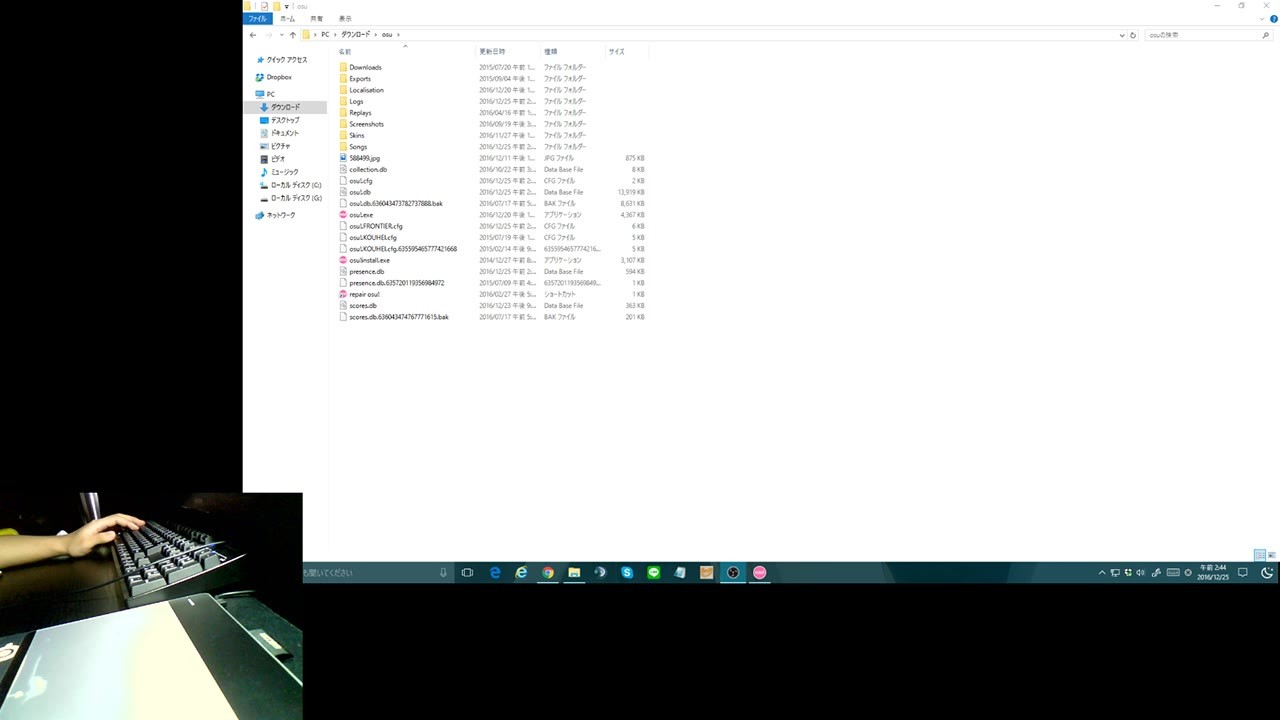Open the 表示 ribbon tab
Screen dimensions: 1280x720
345,19
